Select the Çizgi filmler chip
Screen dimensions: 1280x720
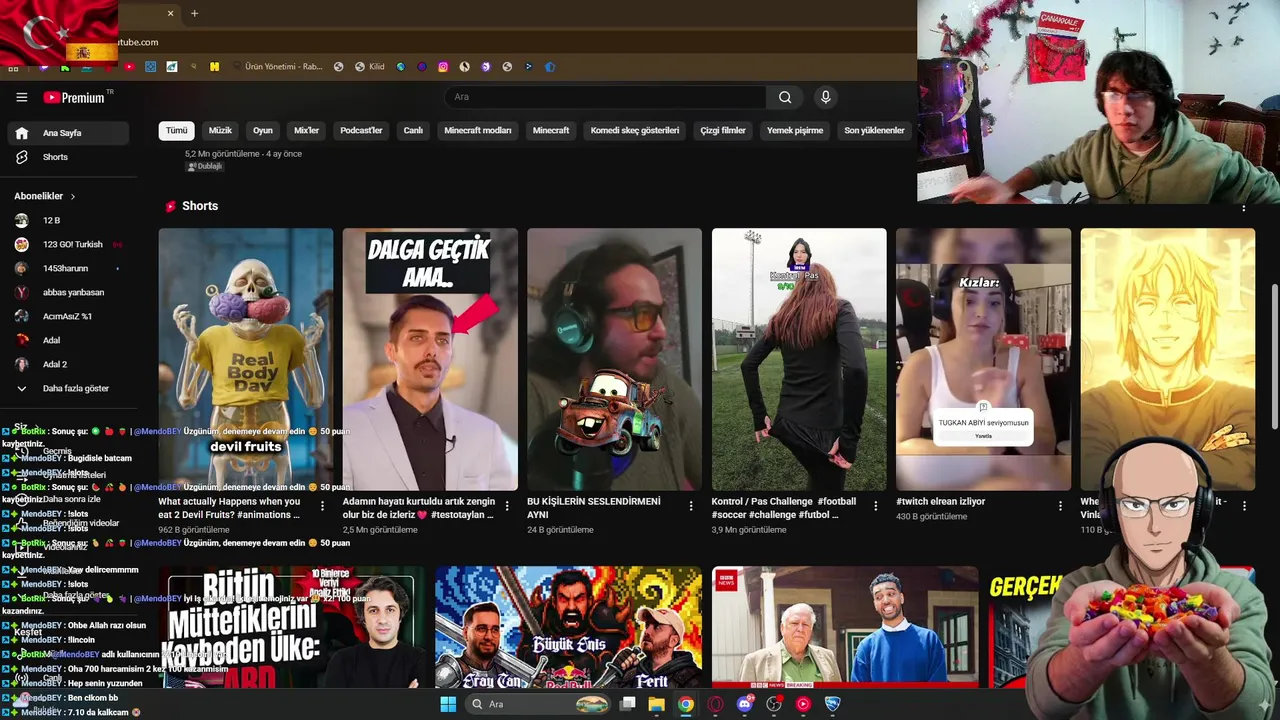point(723,130)
